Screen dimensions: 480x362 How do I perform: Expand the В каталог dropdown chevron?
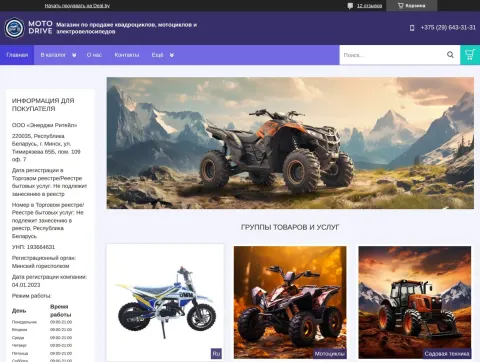coord(74,55)
